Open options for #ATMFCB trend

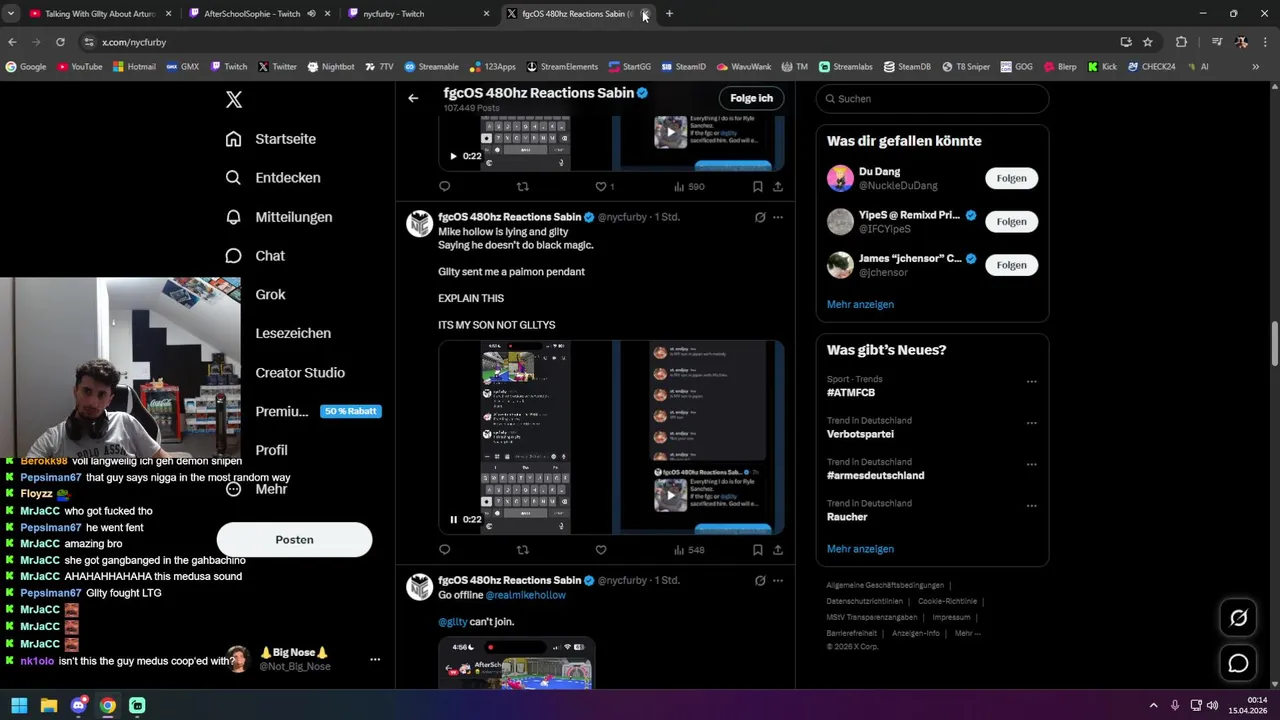[1031, 381]
